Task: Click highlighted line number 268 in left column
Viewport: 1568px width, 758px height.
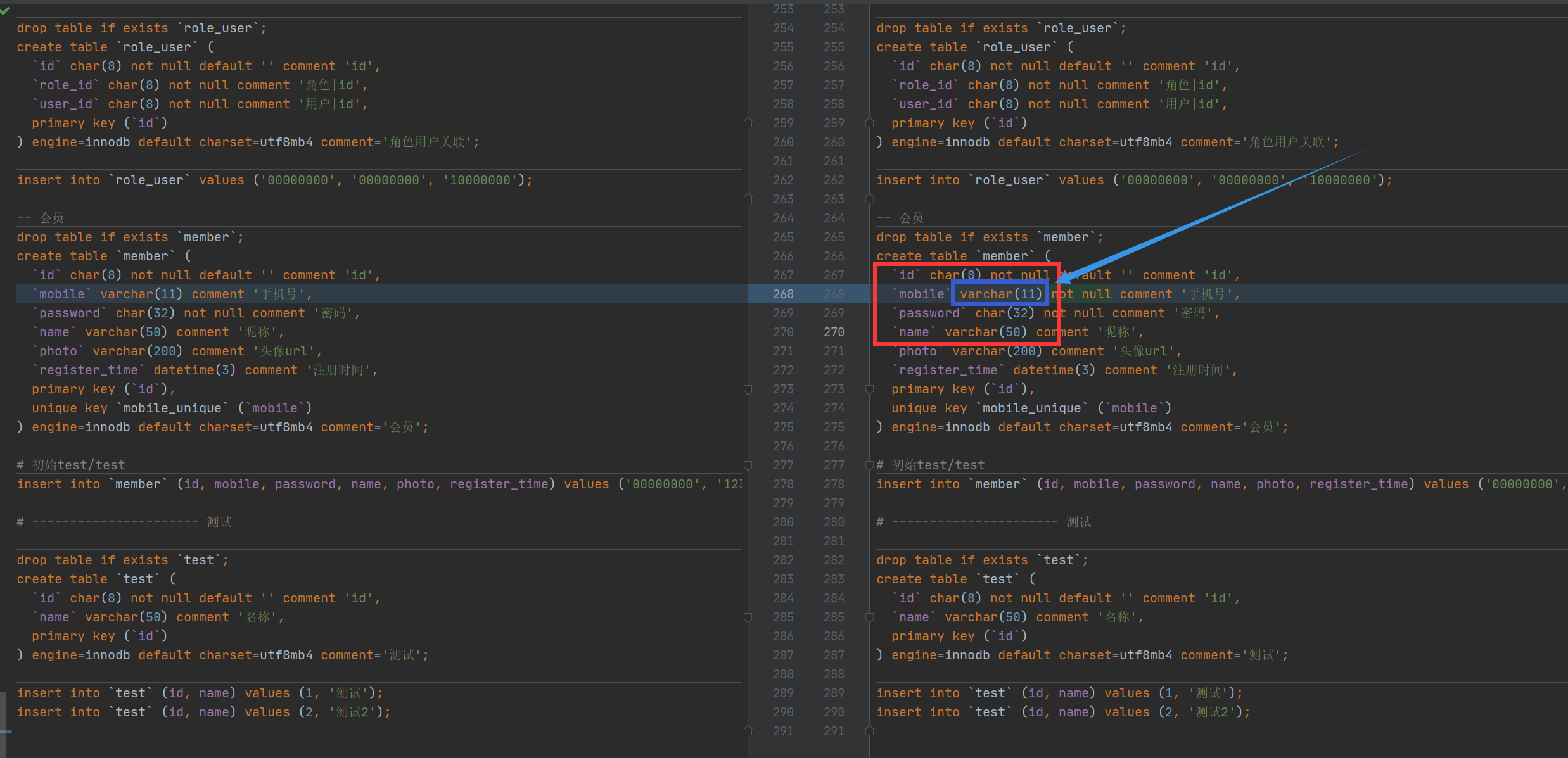Action: (x=783, y=294)
